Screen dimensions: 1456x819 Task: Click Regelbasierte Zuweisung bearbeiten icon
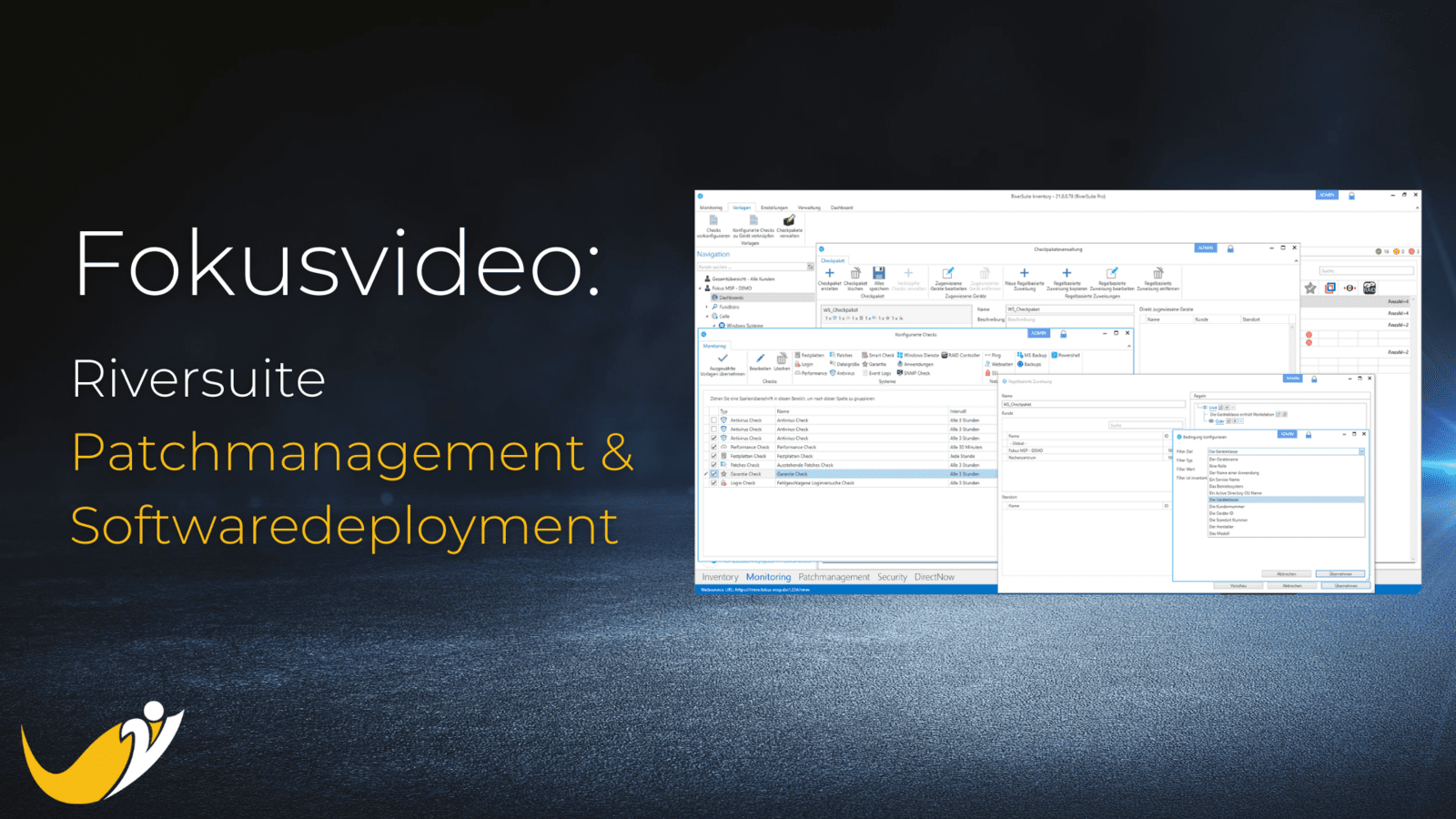click(x=1111, y=273)
